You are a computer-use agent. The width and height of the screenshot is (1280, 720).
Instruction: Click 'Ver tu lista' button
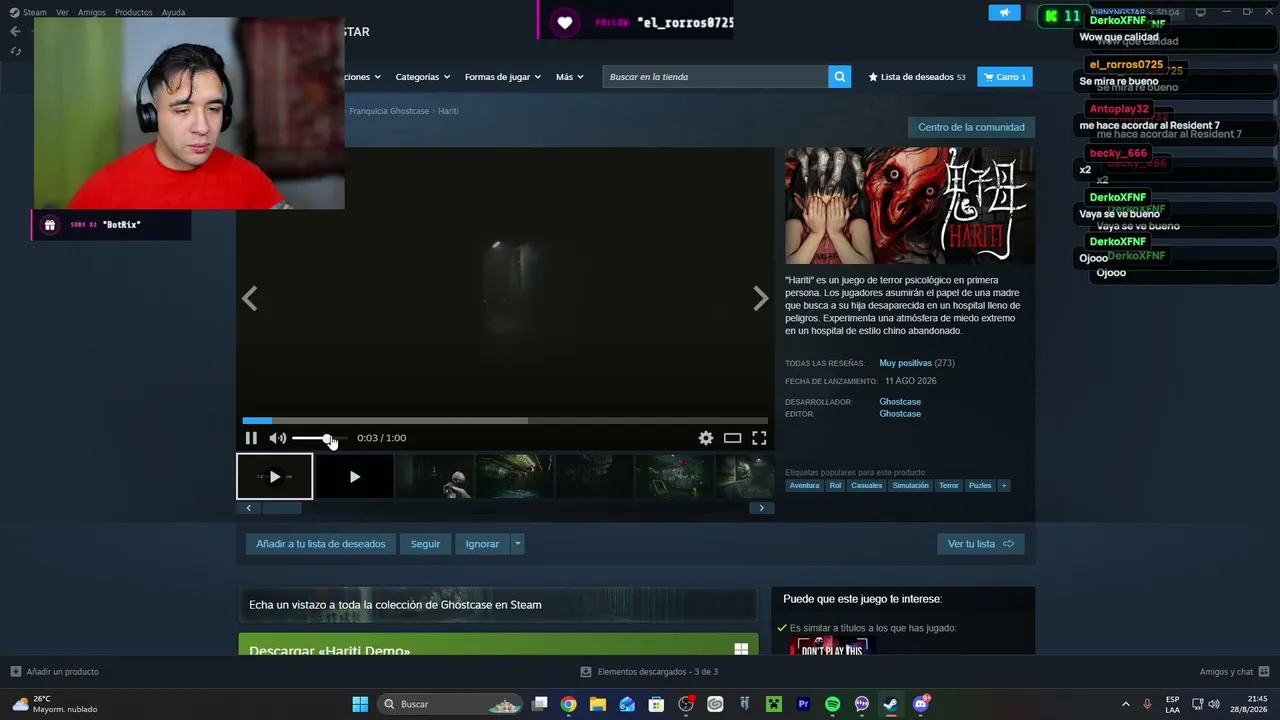coord(980,544)
